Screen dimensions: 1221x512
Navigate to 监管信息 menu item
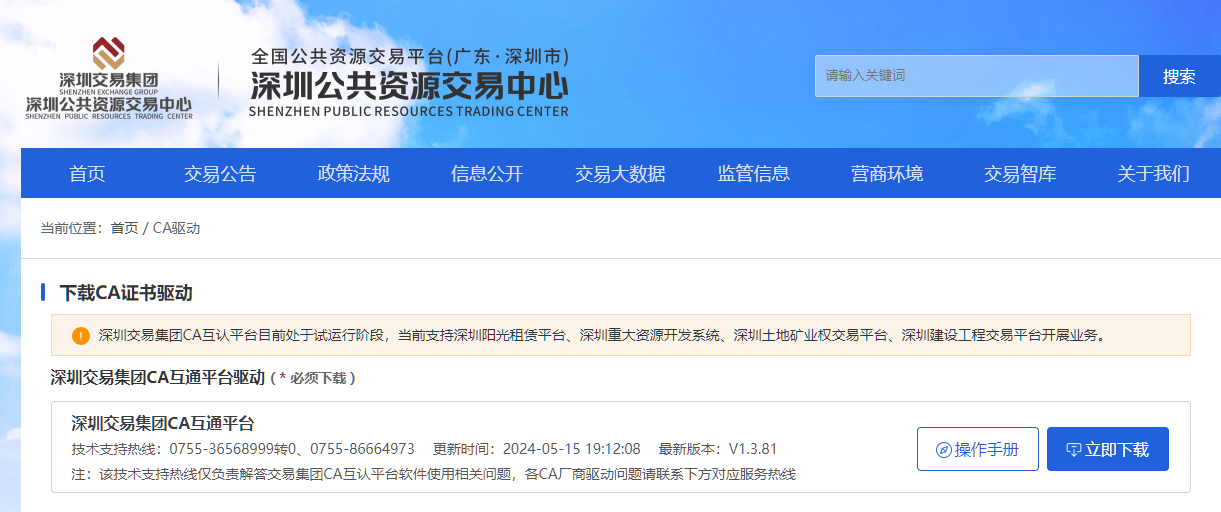pyautogui.click(x=753, y=174)
